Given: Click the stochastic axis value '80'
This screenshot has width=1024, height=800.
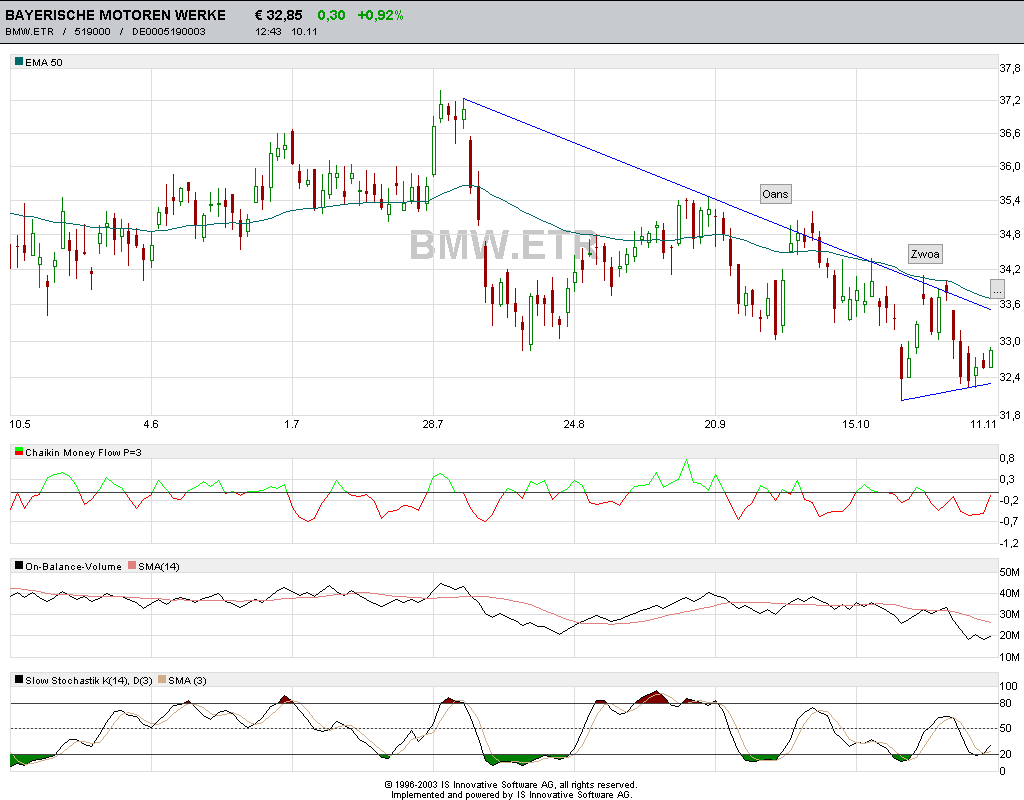Looking at the screenshot, I should (1006, 704).
